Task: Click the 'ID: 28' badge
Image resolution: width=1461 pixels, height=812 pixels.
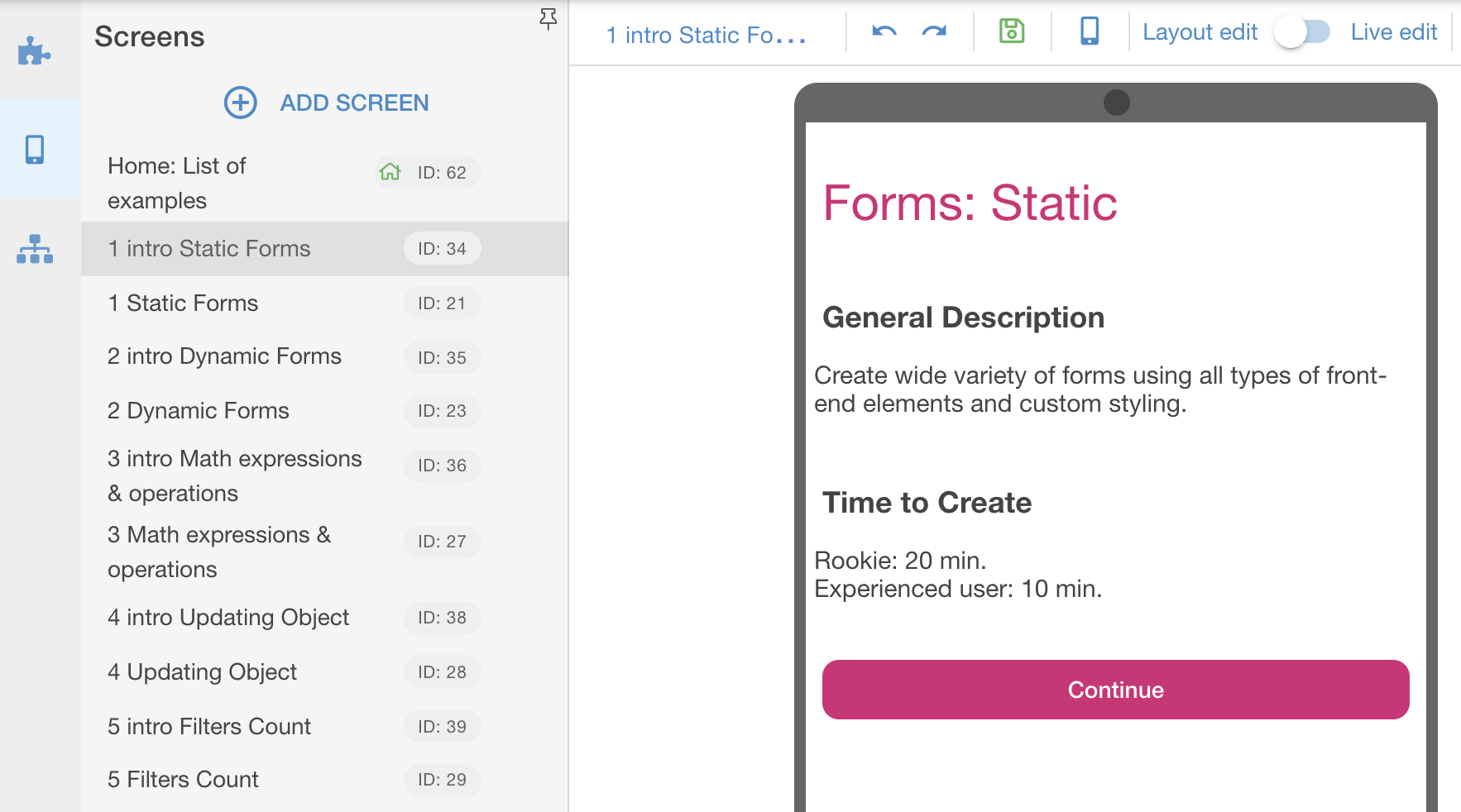Action: click(442, 672)
